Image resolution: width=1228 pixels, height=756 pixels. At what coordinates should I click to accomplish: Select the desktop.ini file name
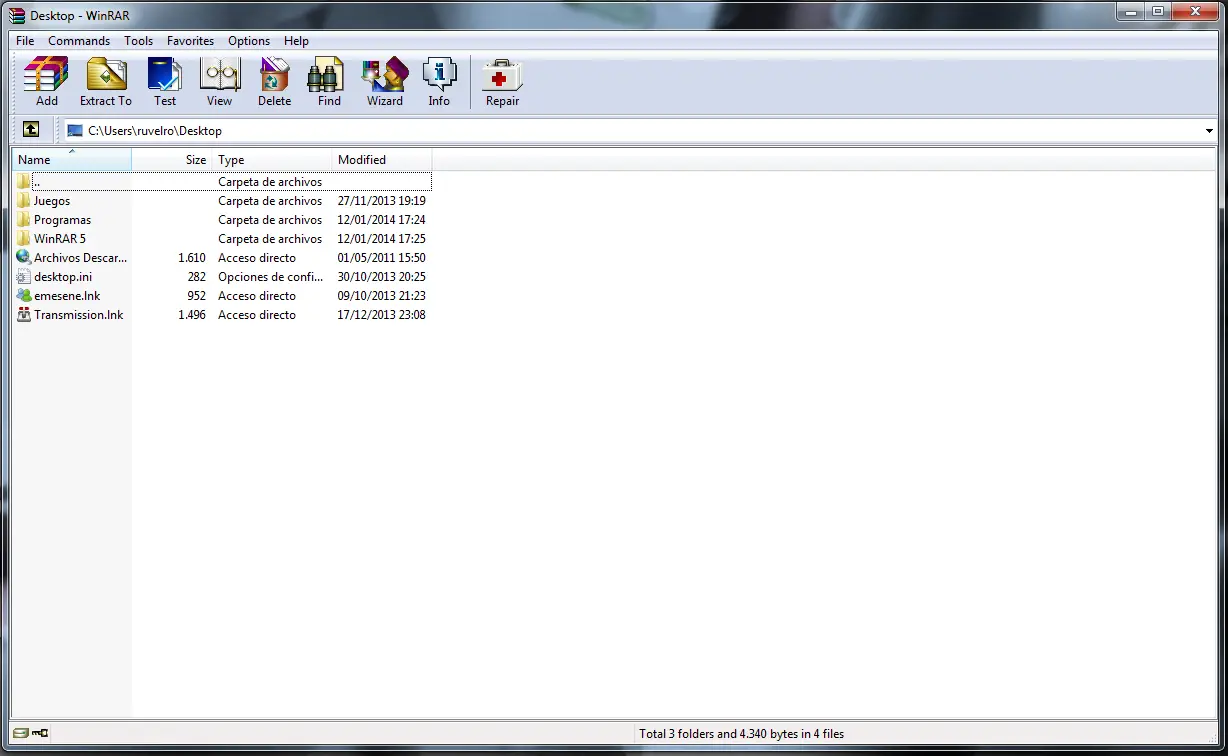tap(63, 277)
